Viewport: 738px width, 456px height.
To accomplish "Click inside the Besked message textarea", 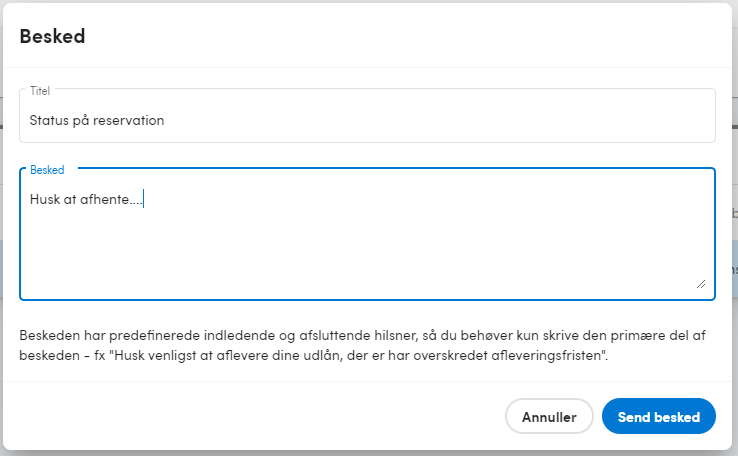I will [x=367, y=234].
